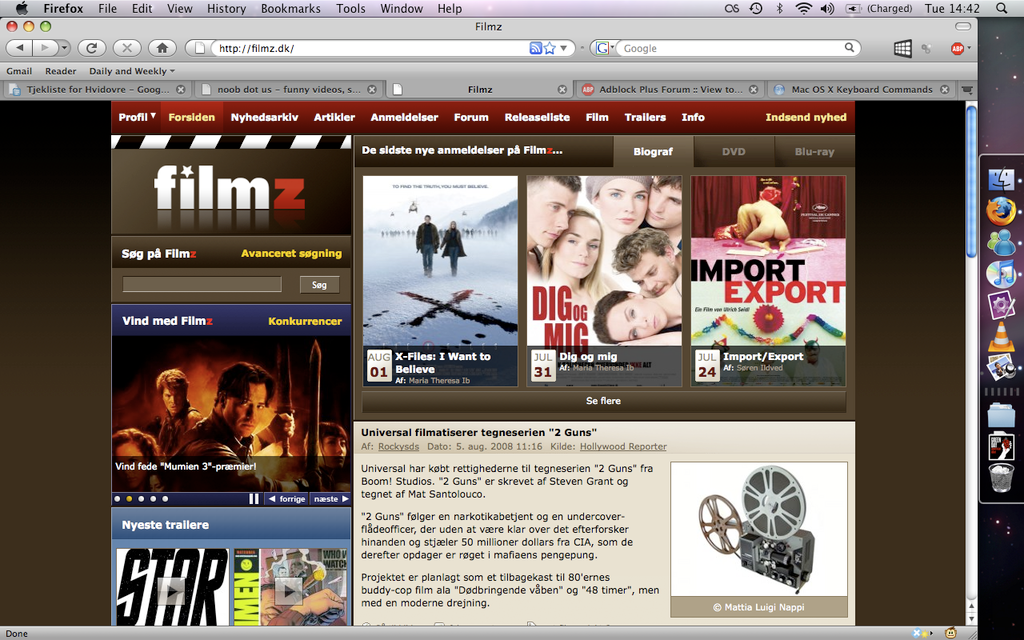The width and height of the screenshot is (1024, 640).
Task: Open the Konkurrencer link
Action: (x=305, y=321)
